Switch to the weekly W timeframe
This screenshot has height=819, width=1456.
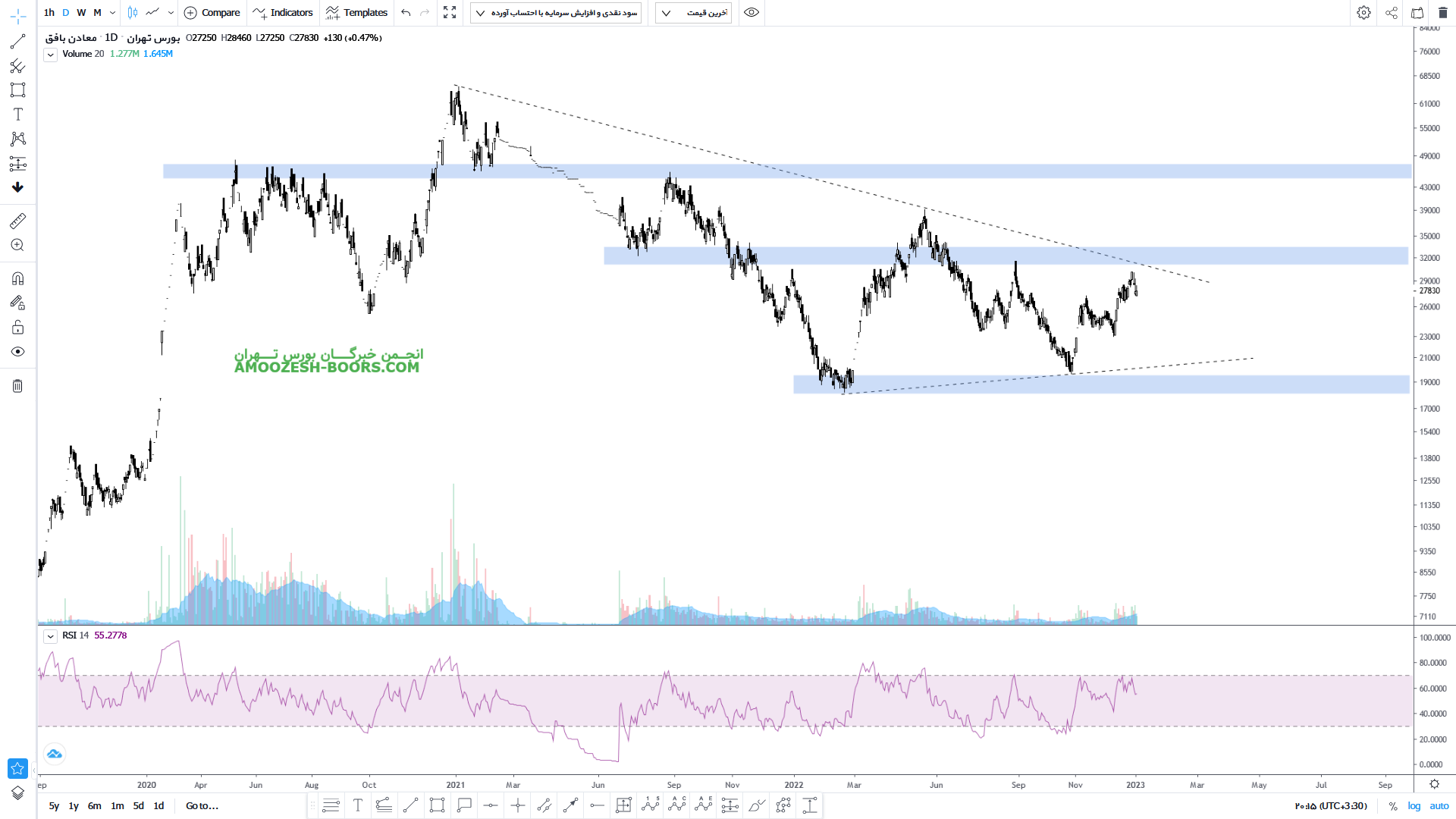coord(81,13)
